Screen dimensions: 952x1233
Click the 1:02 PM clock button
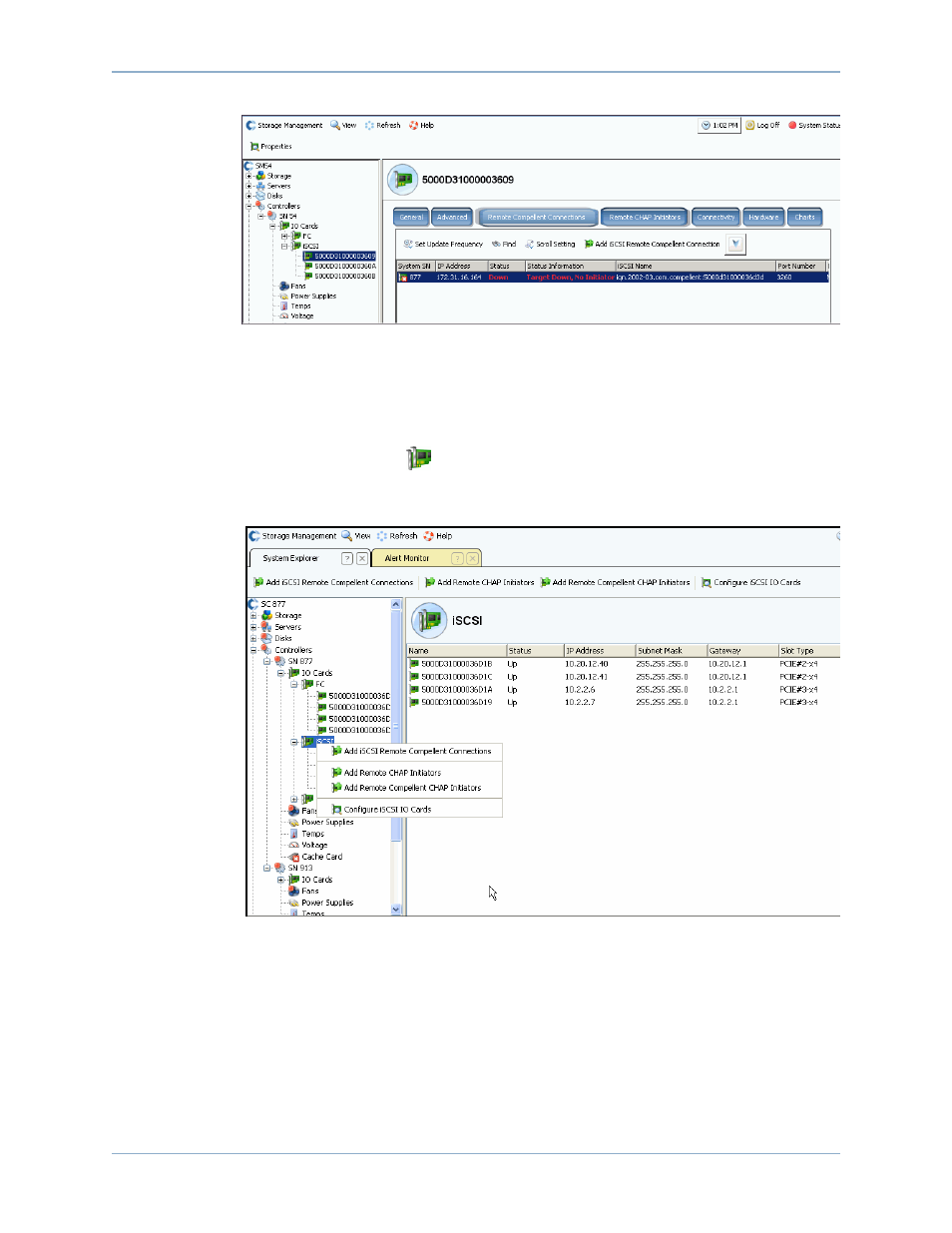[719, 126]
